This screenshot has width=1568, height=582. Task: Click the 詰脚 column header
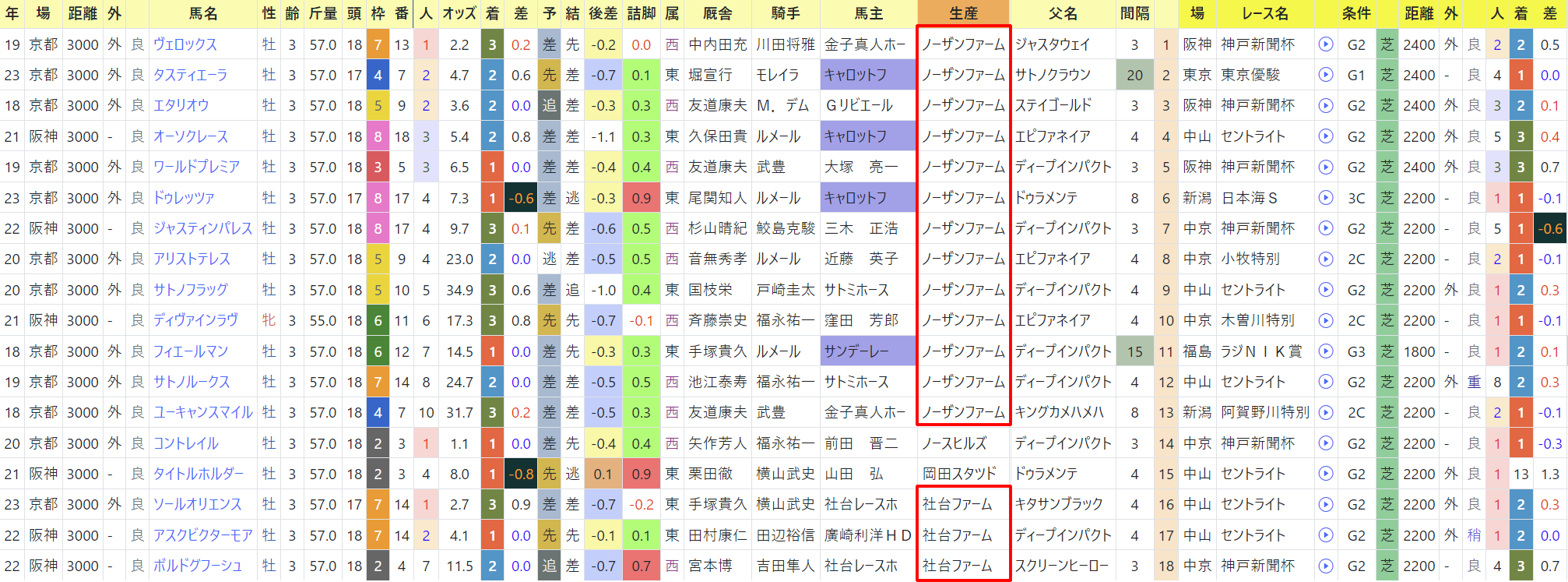(x=642, y=13)
